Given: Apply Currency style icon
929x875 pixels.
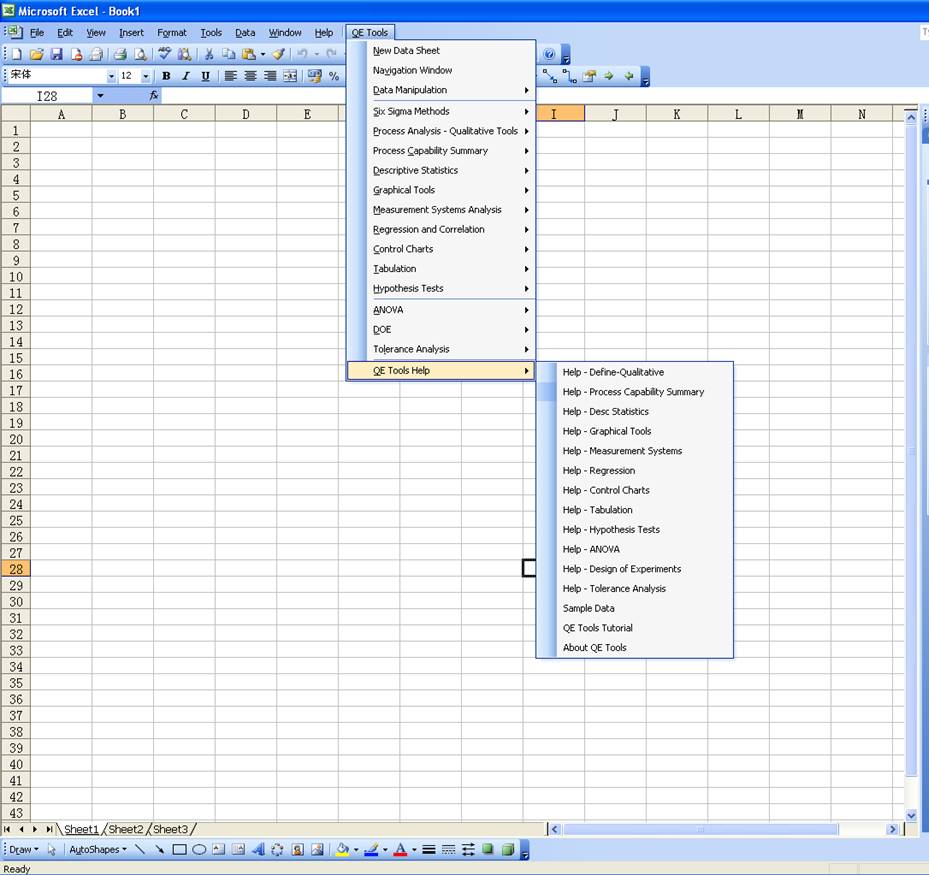Looking at the screenshot, I should (315, 76).
